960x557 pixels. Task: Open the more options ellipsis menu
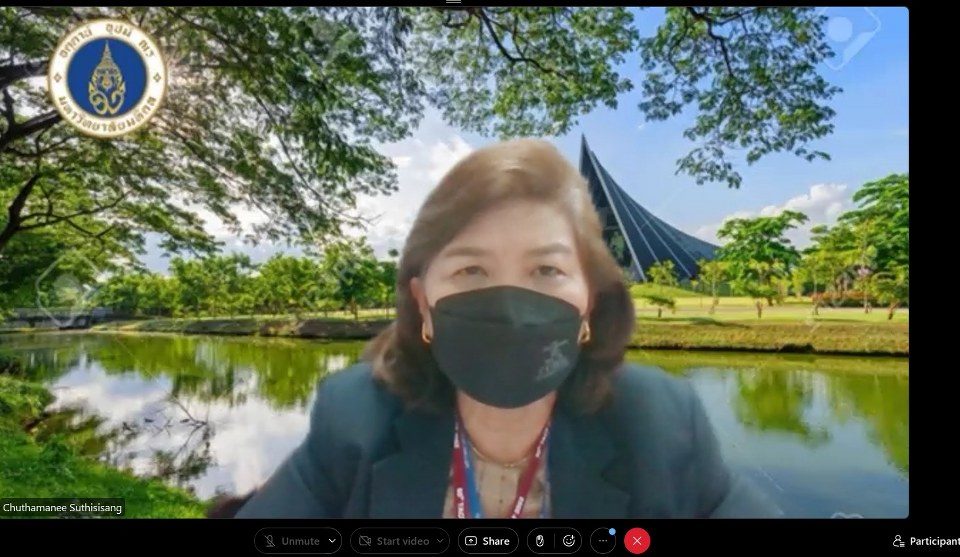point(602,541)
